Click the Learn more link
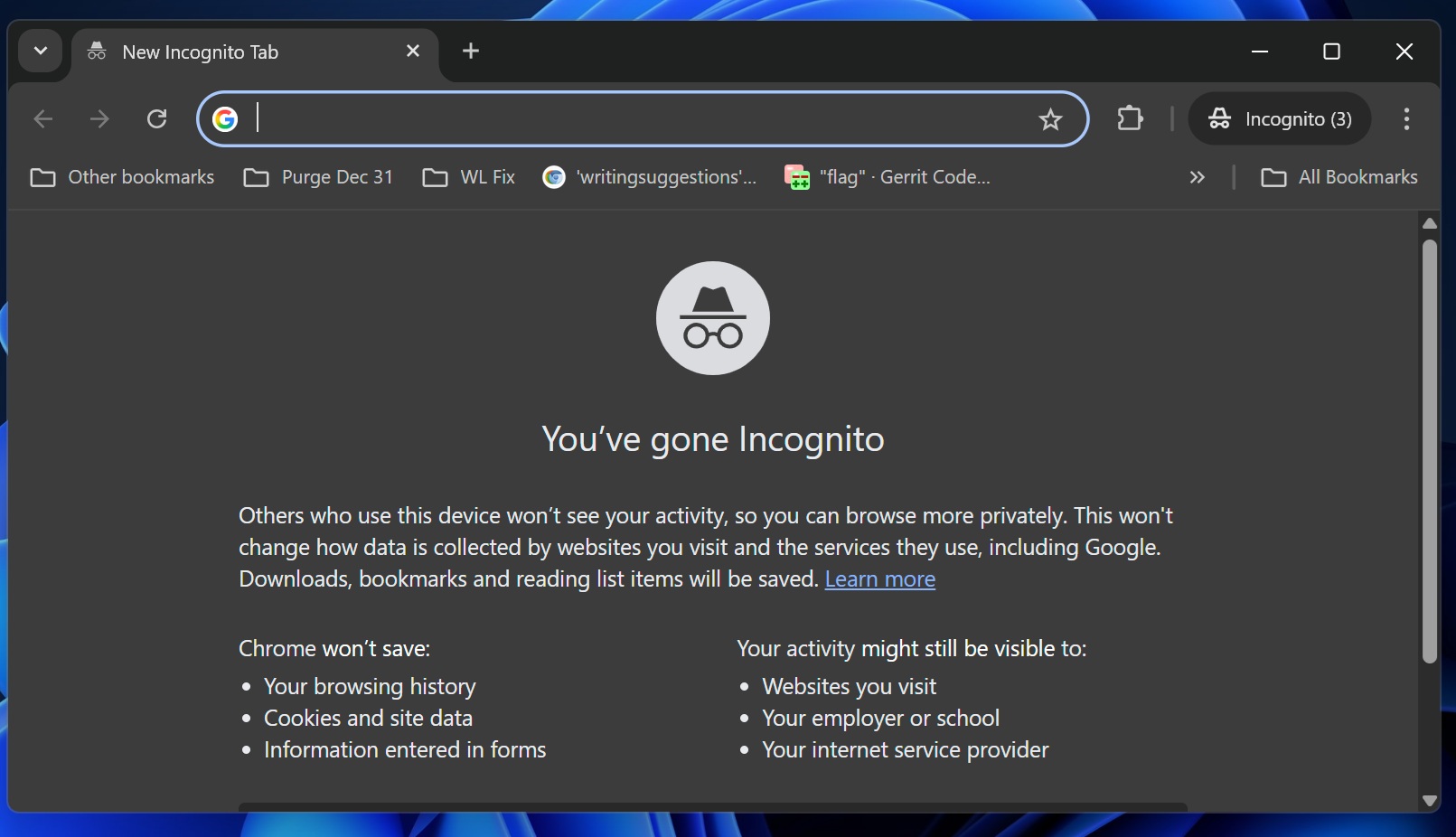This screenshot has height=837, width=1456. tap(880, 579)
